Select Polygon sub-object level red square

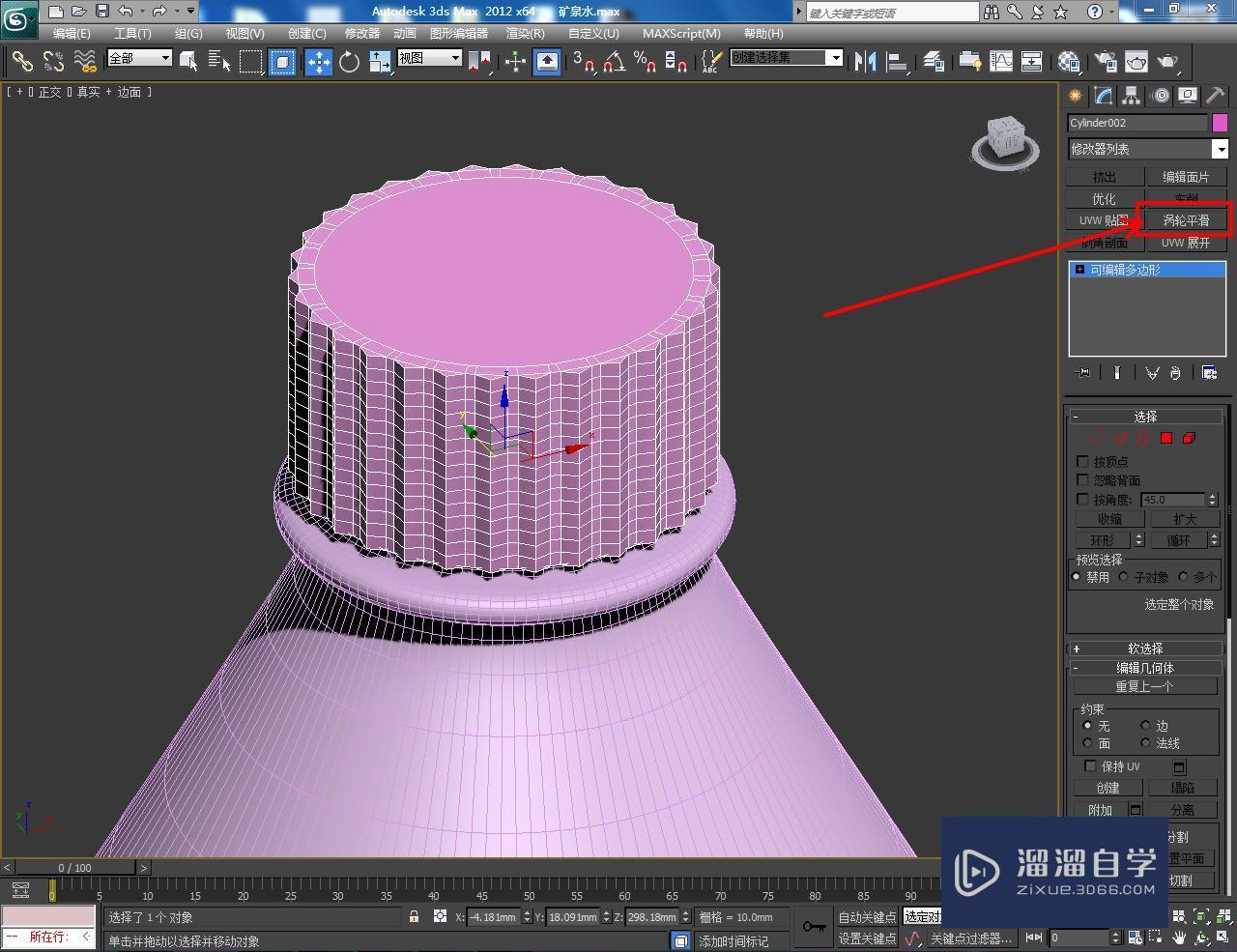tap(1166, 439)
